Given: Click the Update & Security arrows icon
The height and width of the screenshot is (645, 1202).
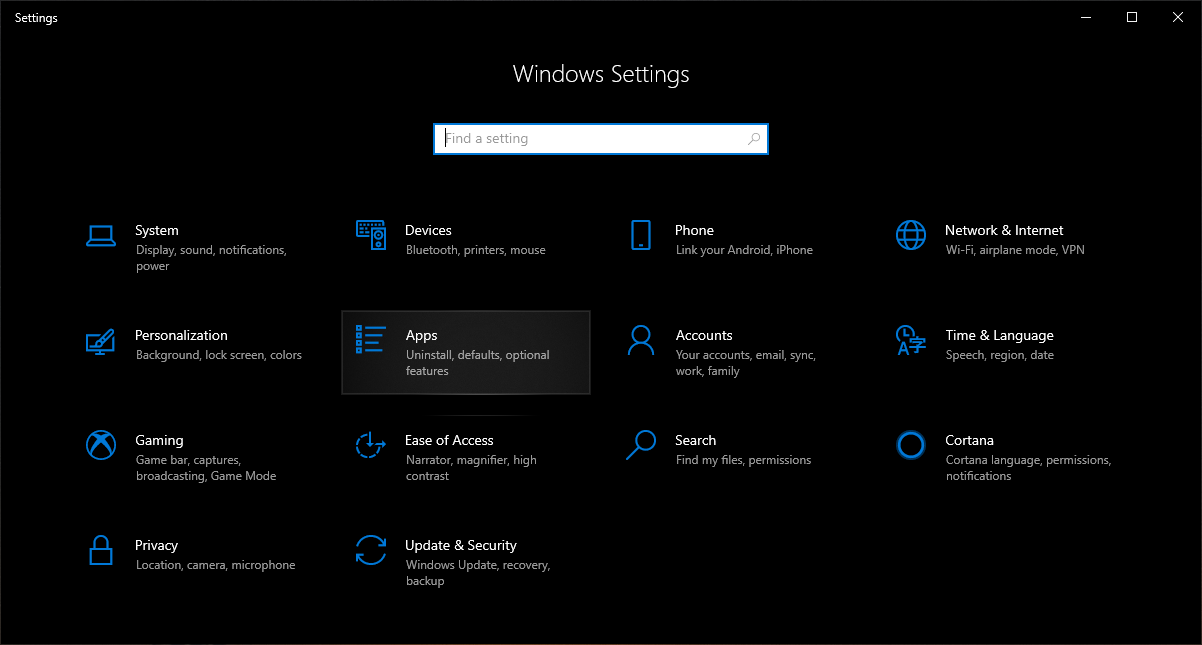Looking at the screenshot, I should [x=371, y=550].
